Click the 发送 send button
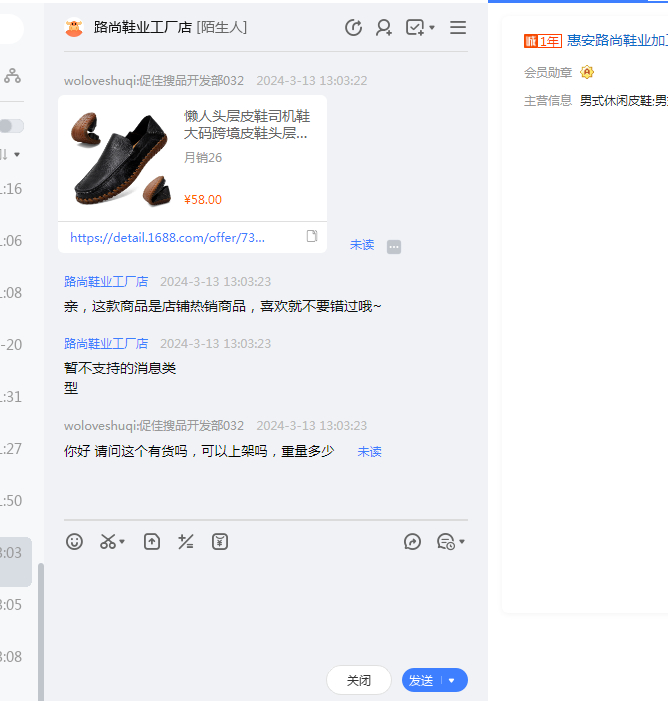This screenshot has width=668, height=701. click(421, 680)
